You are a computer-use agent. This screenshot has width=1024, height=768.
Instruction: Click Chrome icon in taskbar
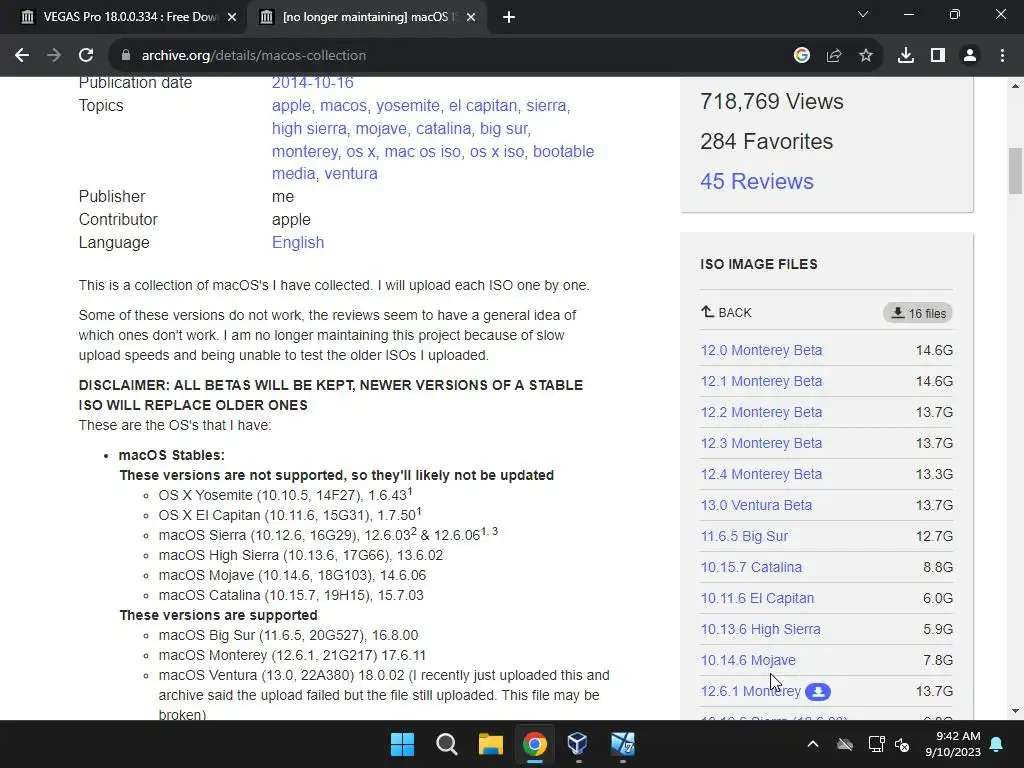[534, 744]
